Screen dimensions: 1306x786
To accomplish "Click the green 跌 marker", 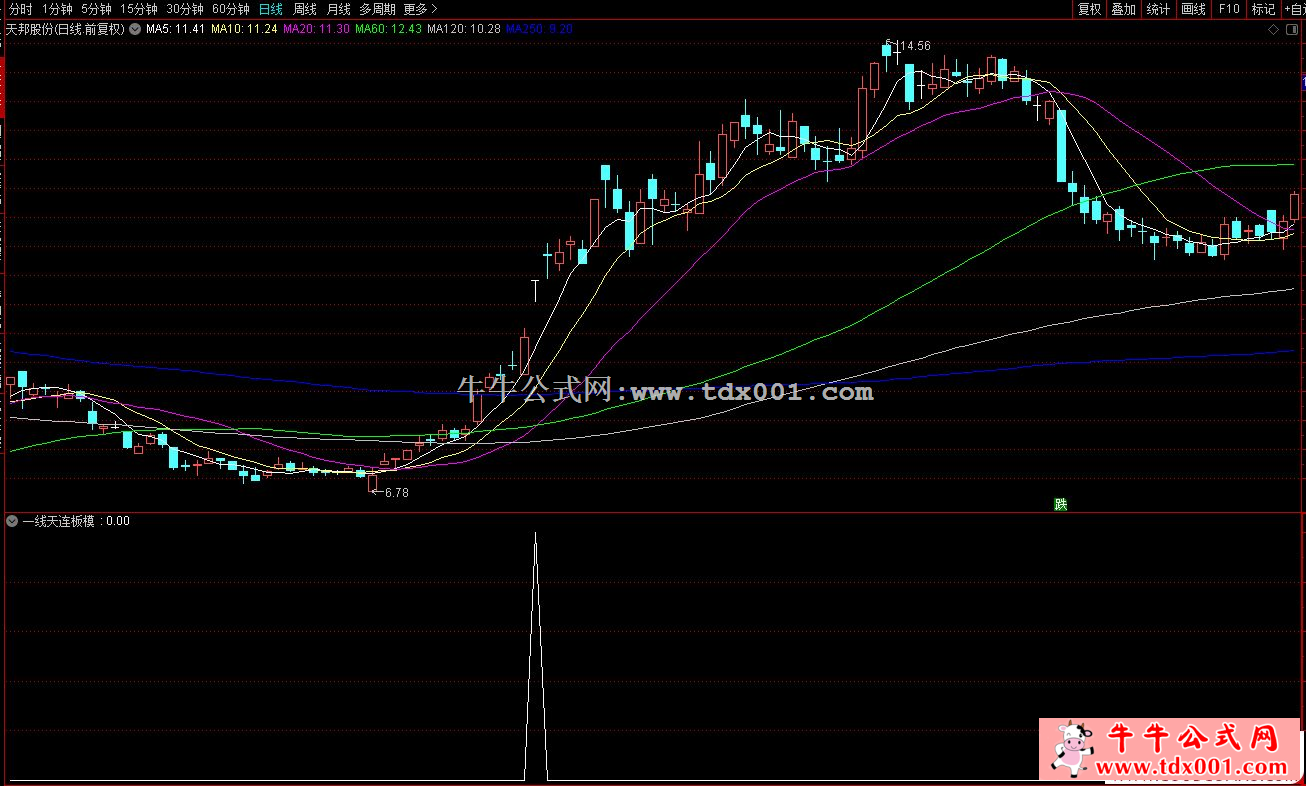I will (1061, 504).
